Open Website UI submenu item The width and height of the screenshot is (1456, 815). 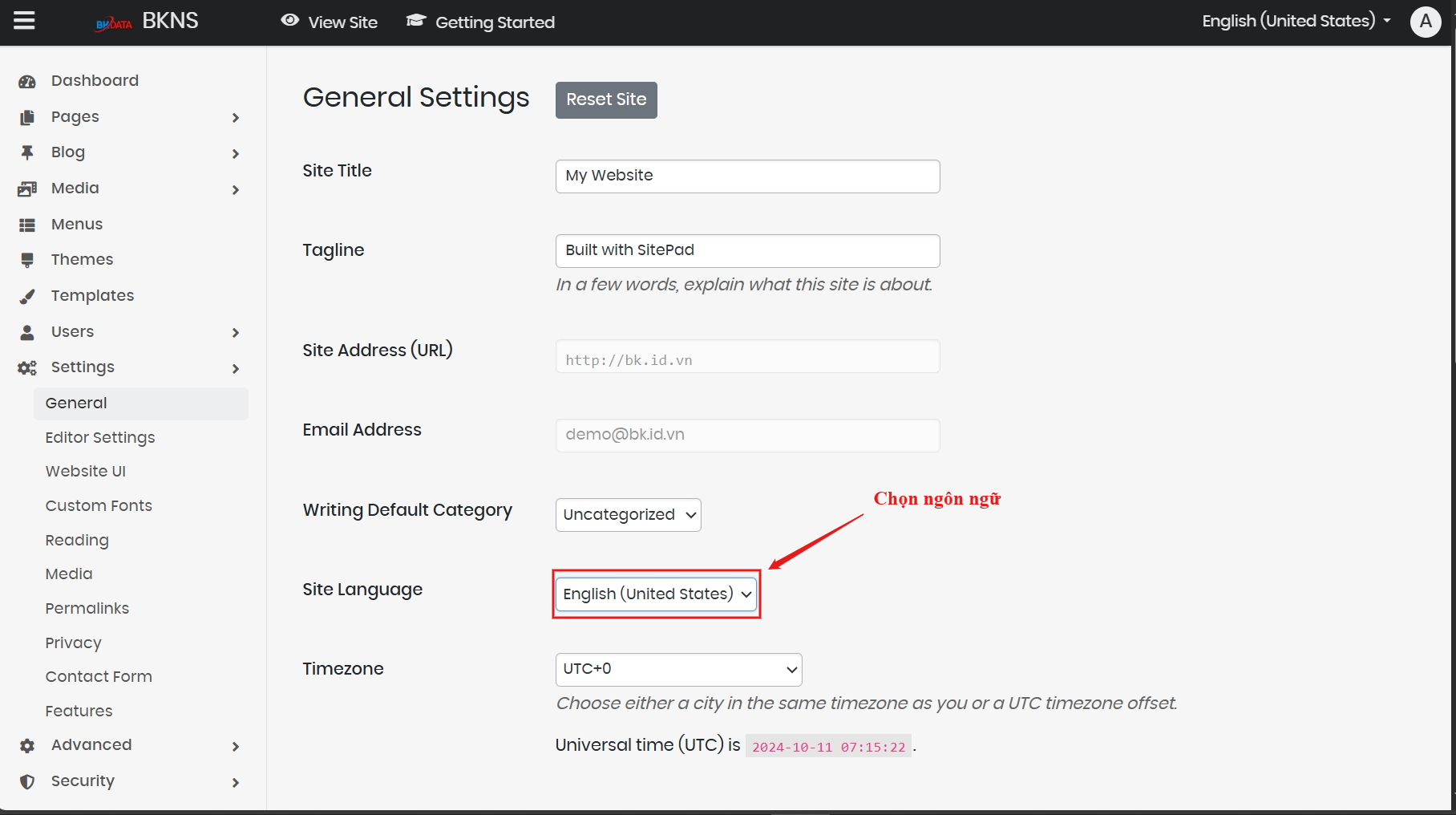(x=86, y=471)
